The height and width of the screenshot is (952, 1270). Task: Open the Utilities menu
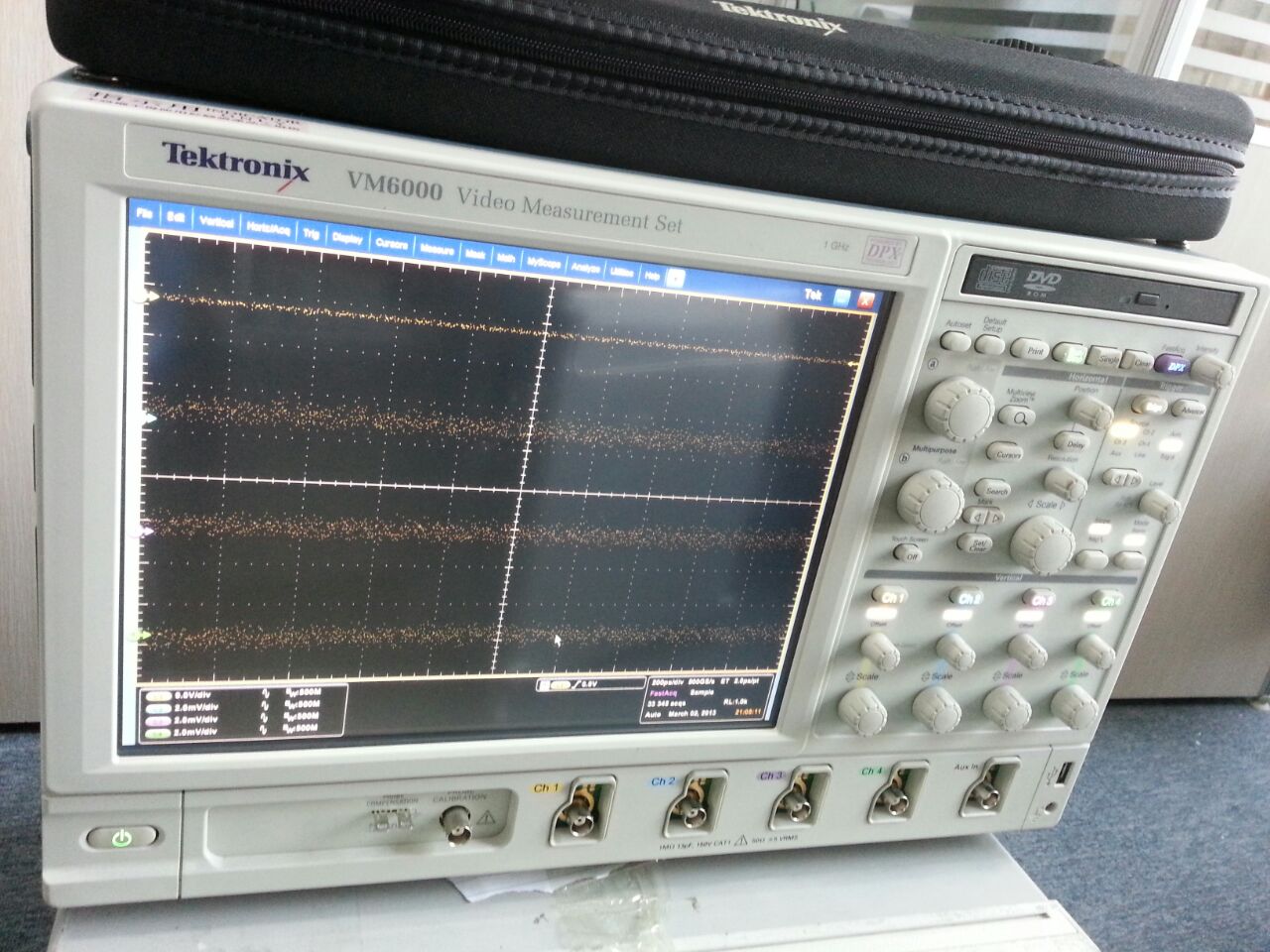[623, 272]
